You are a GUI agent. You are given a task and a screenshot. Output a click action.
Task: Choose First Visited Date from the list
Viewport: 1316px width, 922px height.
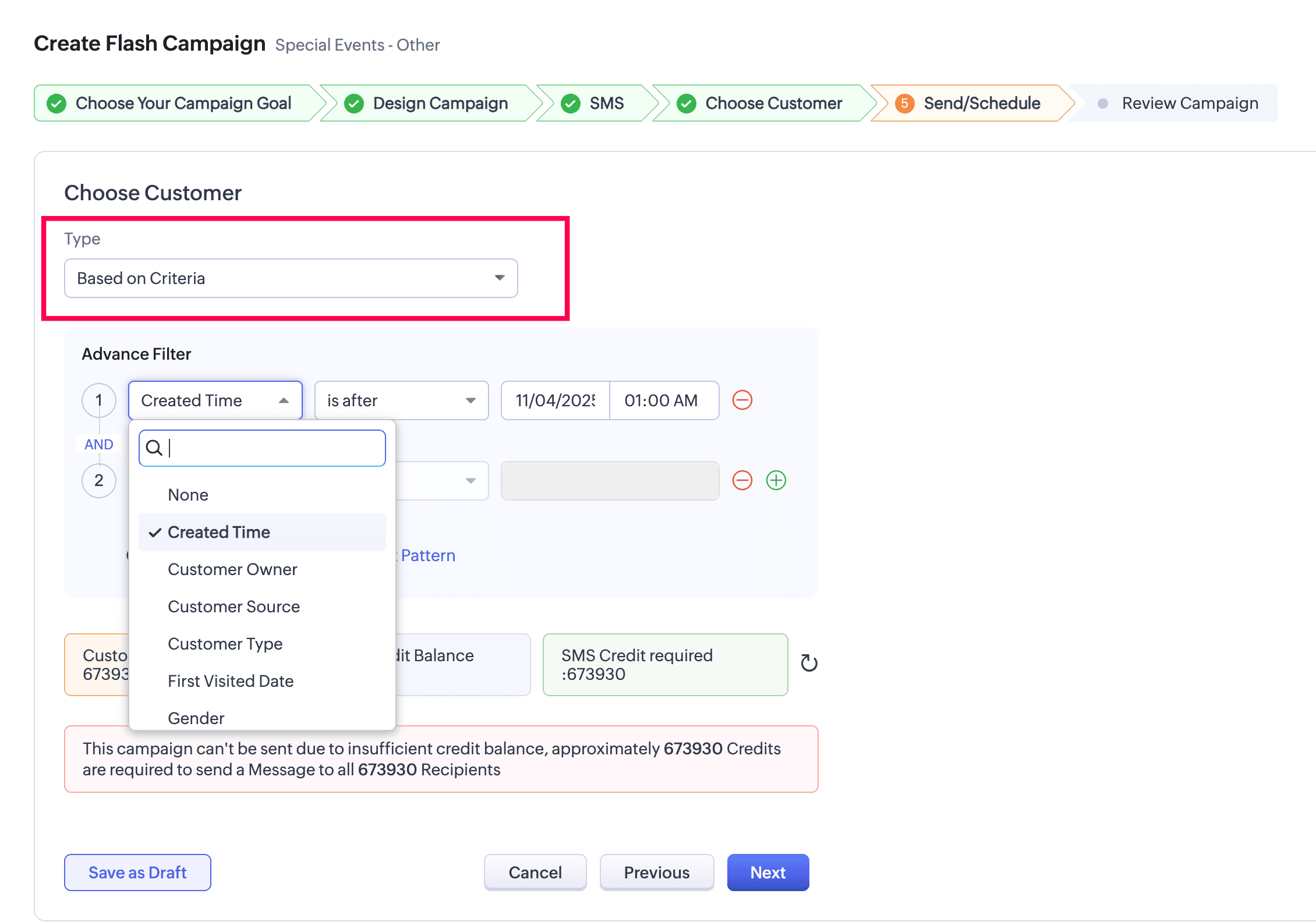262,681
